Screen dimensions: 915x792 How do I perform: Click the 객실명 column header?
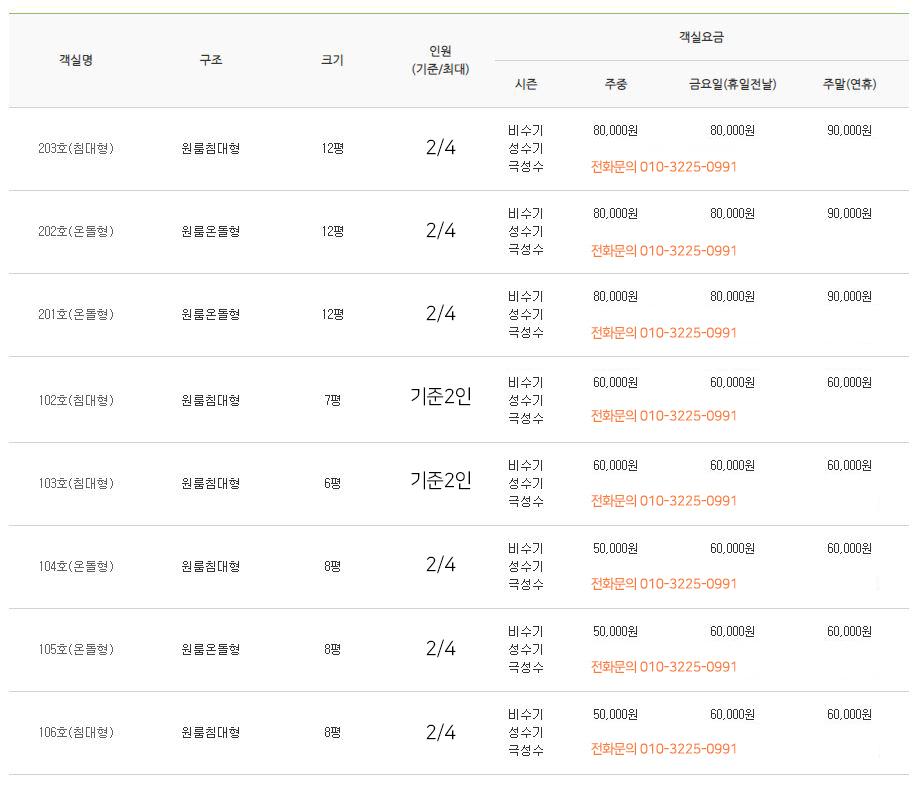click(76, 60)
